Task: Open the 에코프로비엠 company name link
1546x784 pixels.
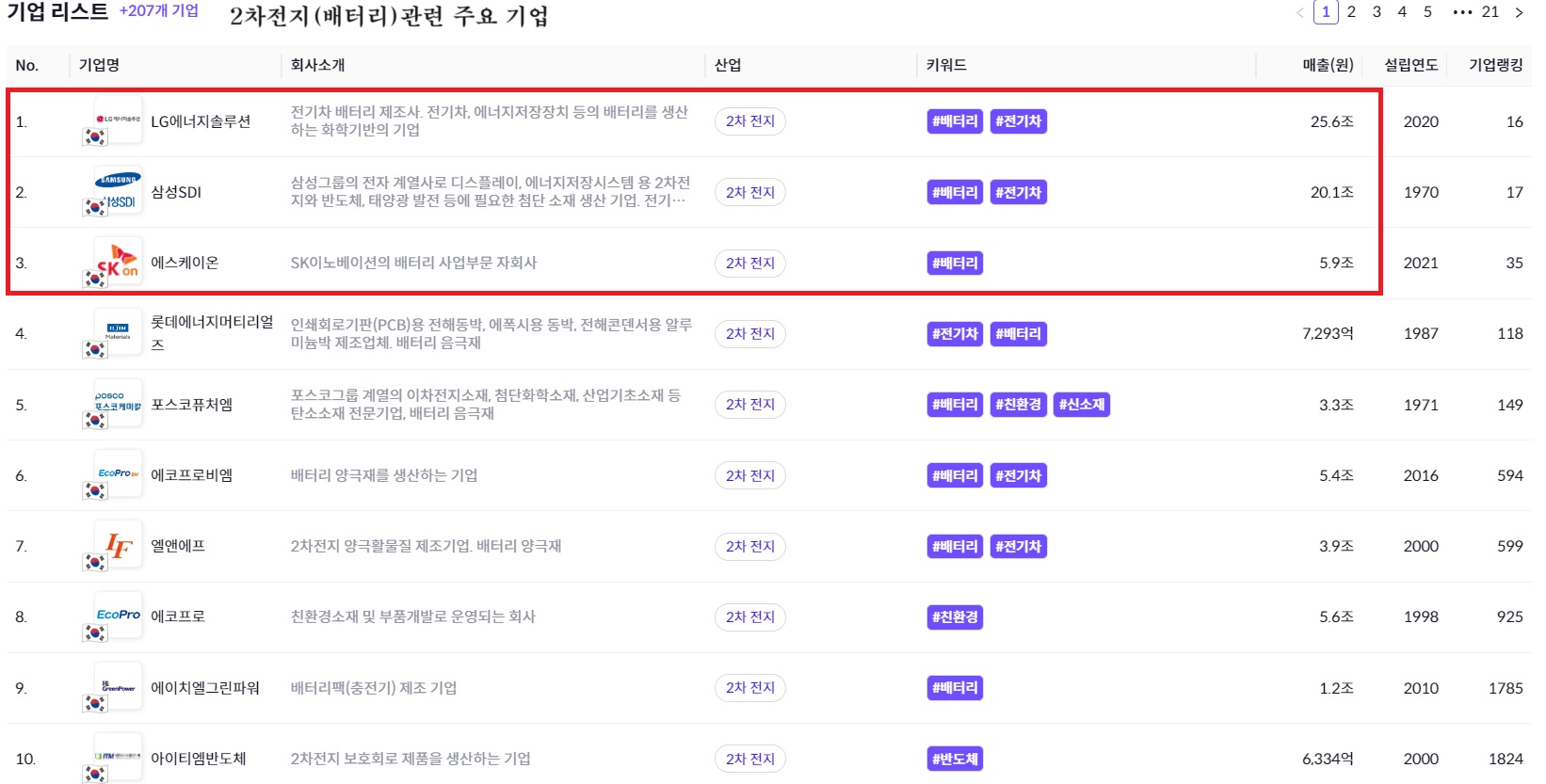Action: [x=192, y=475]
